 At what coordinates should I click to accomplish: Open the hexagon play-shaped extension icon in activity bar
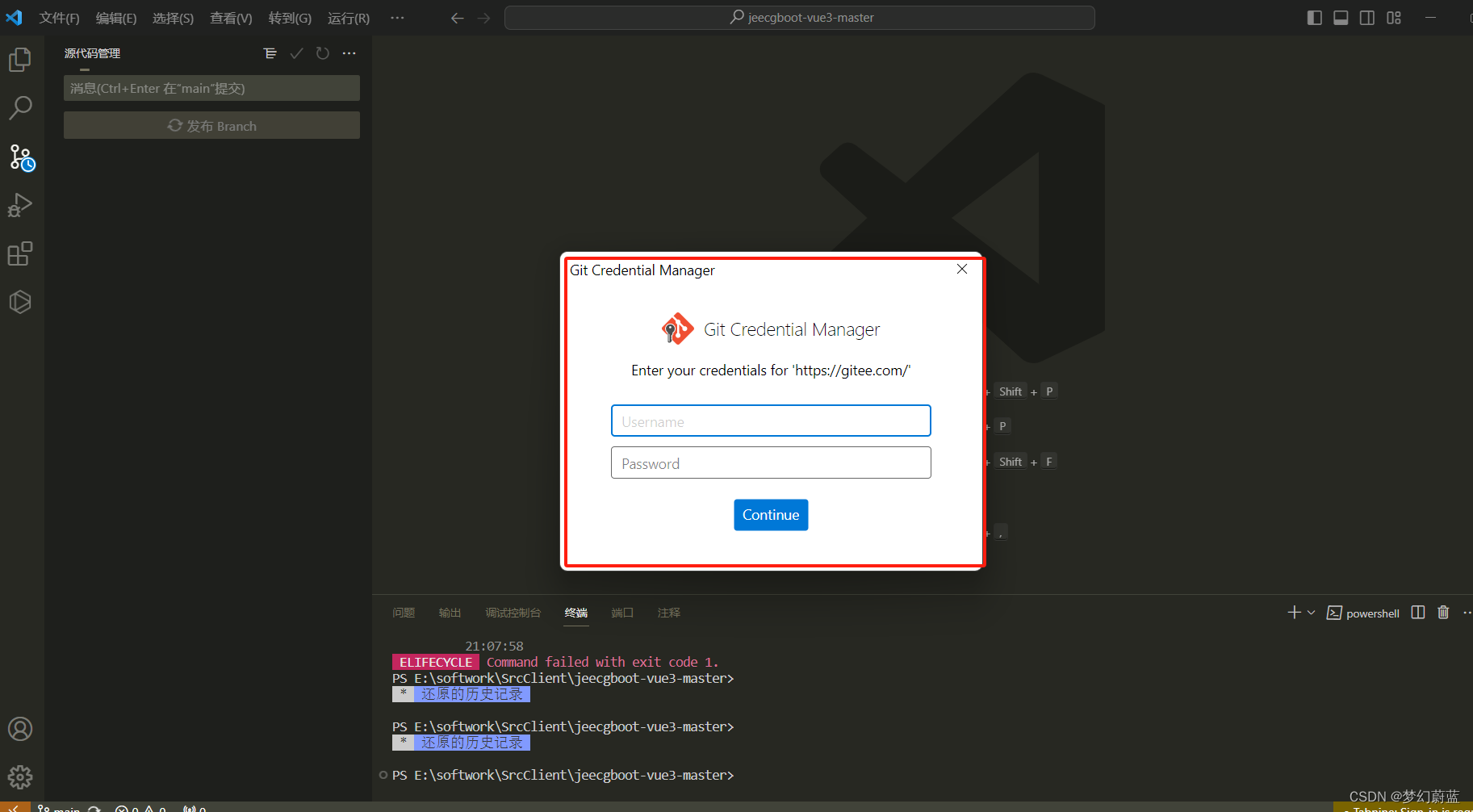point(20,302)
